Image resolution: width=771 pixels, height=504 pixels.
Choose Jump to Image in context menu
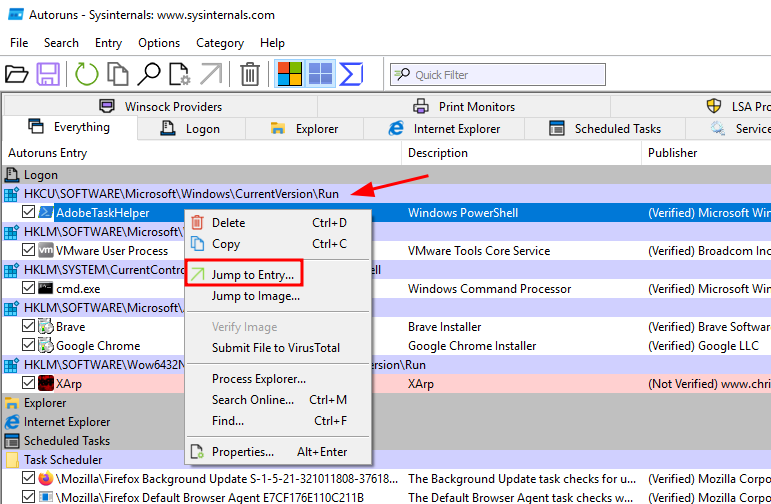pyautogui.click(x=278, y=296)
